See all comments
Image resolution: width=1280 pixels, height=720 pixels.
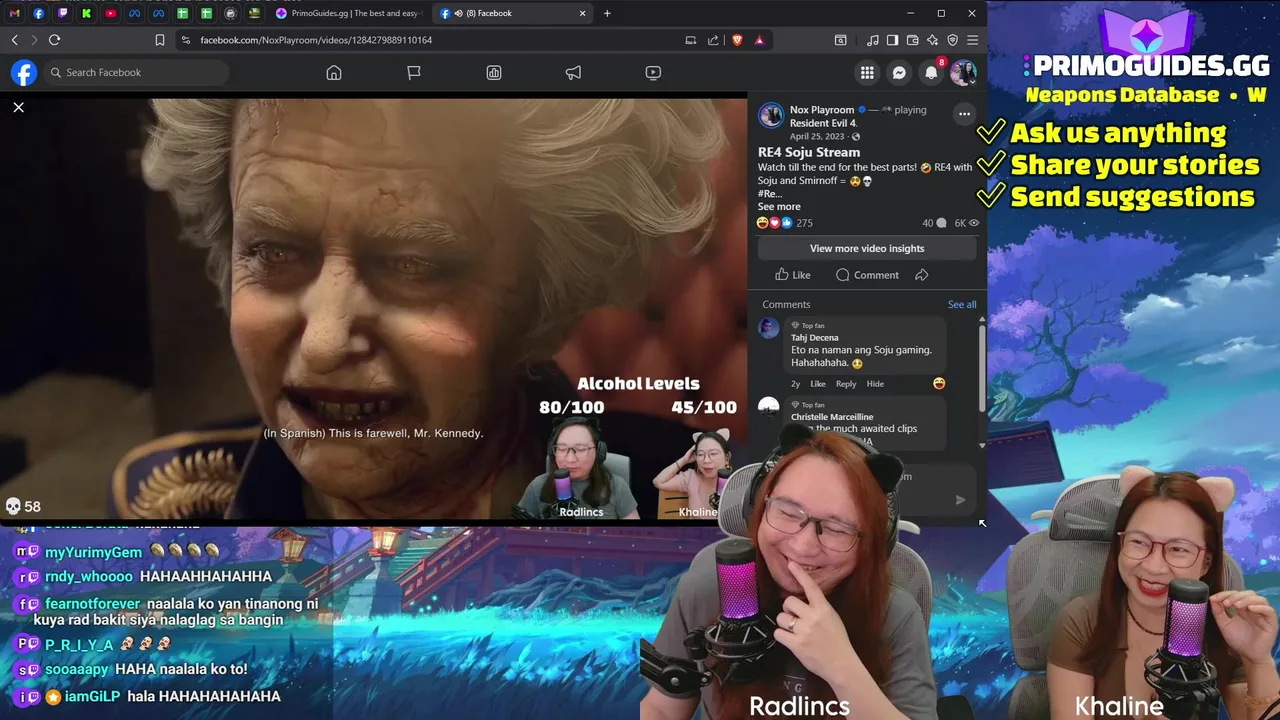pos(962,305)
